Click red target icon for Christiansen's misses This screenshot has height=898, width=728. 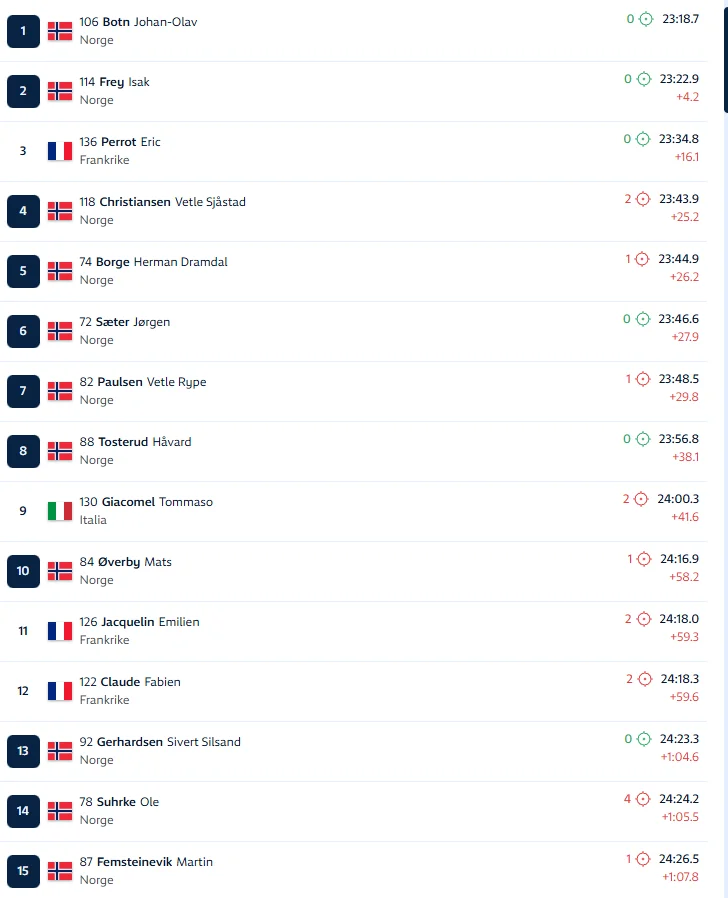[x=643, y=199]
